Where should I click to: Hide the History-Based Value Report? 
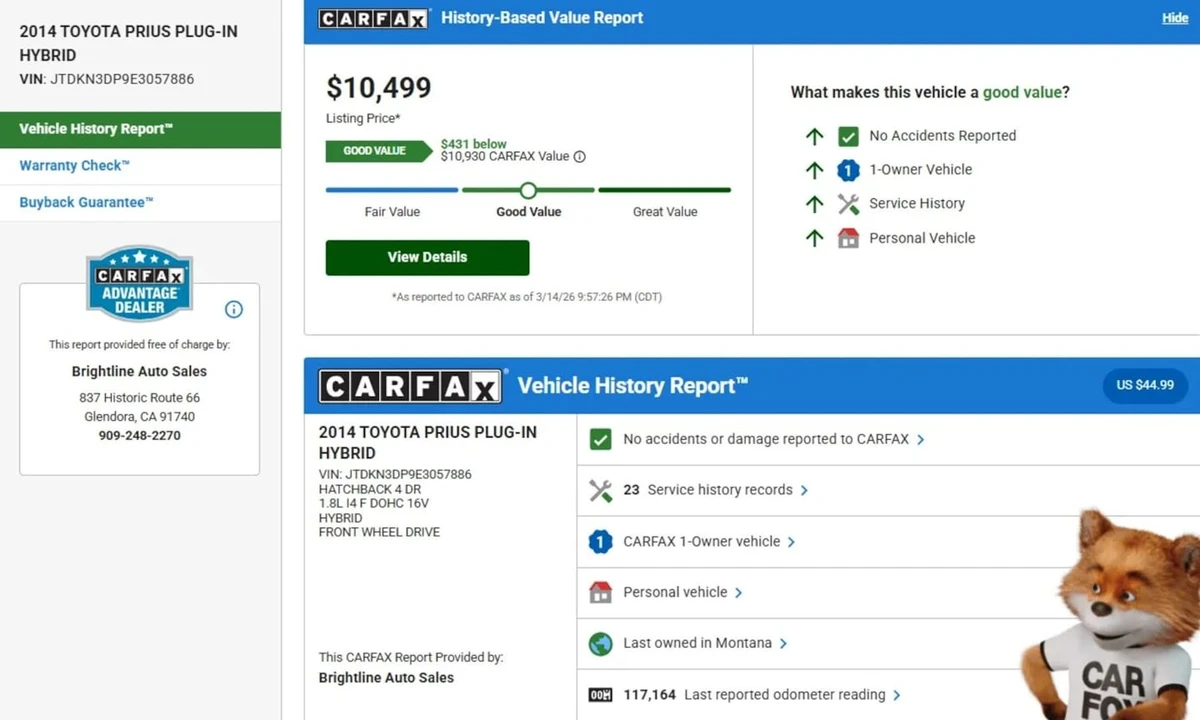click(x=1175, y=18)
